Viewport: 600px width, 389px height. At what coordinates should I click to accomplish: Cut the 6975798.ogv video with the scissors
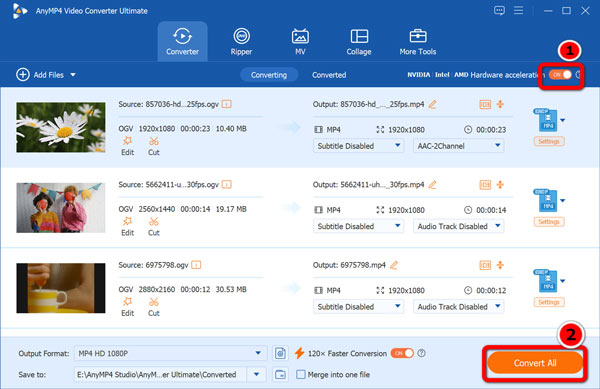[154, 306]
